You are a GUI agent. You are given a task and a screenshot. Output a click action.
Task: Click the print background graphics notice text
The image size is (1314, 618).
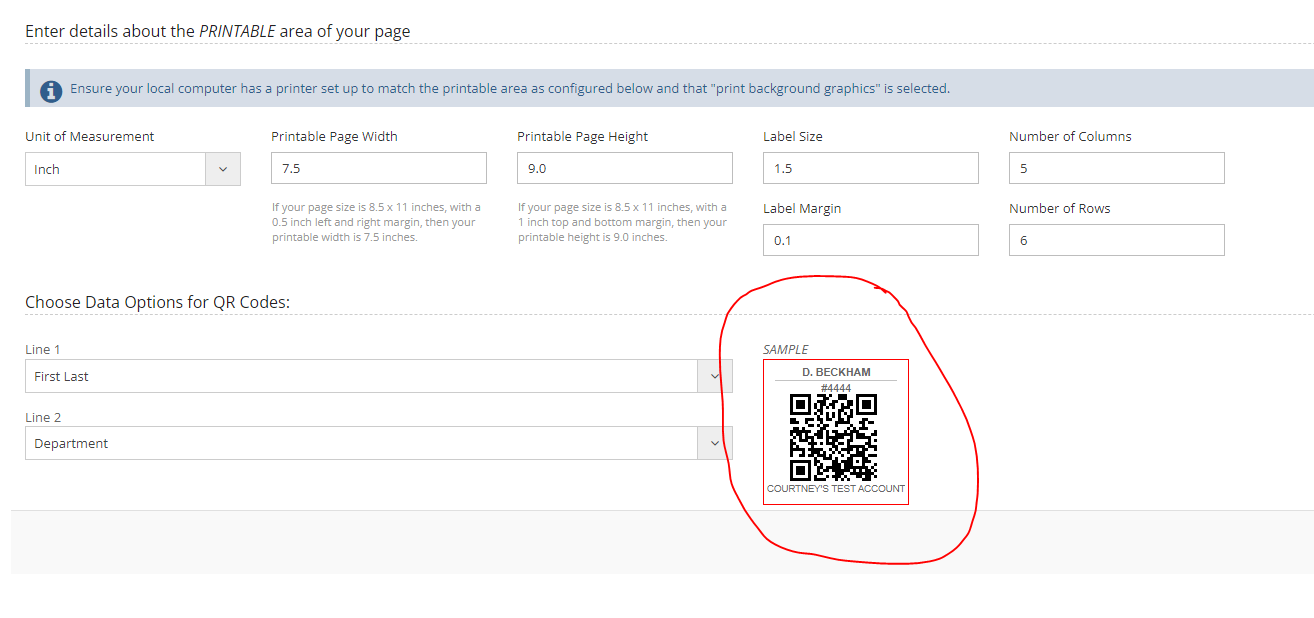coord(509,89)
